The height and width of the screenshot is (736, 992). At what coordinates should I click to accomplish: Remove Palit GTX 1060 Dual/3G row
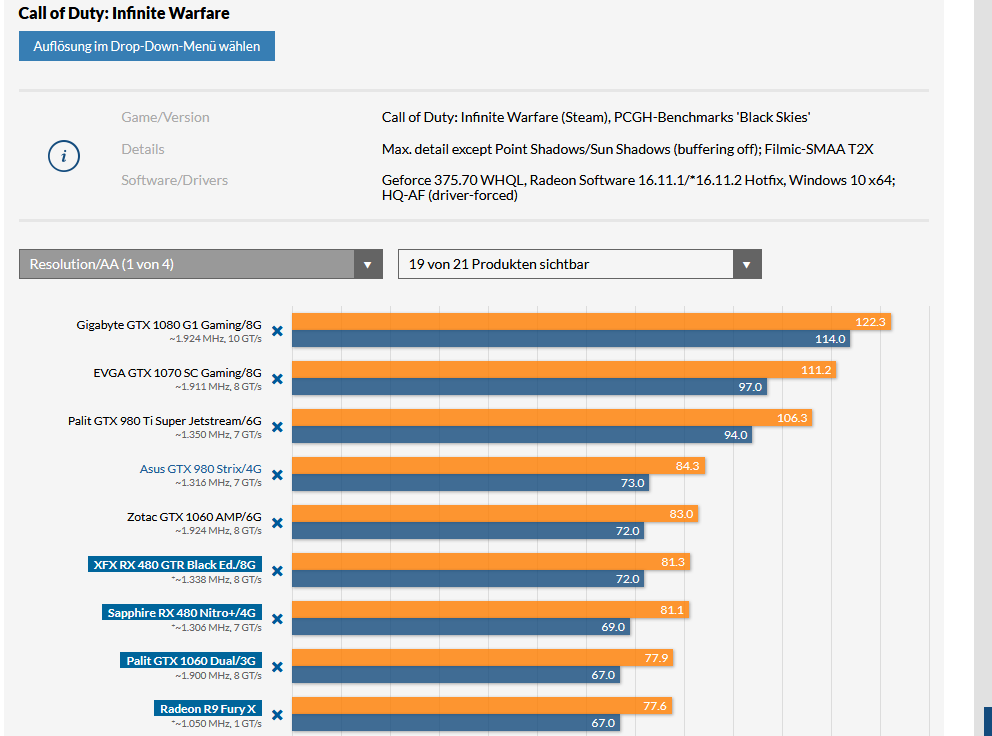(x=277, y=668)
